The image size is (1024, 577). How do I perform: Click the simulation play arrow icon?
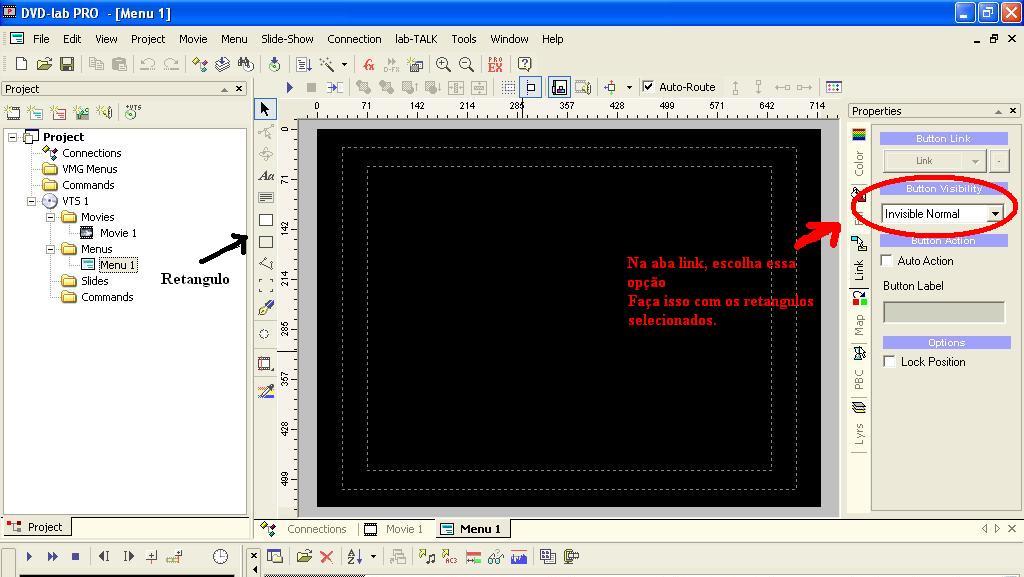(x=290, y=87)
